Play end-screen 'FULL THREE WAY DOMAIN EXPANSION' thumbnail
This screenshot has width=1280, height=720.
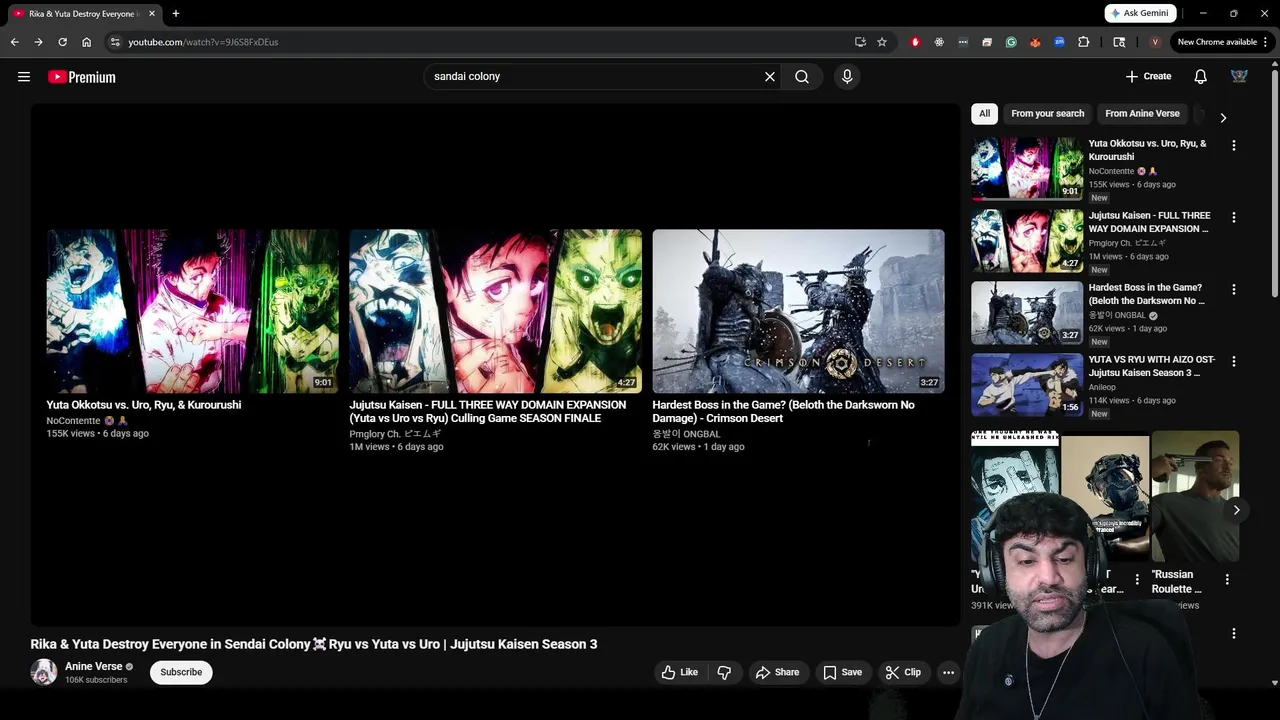click(495, 311)
